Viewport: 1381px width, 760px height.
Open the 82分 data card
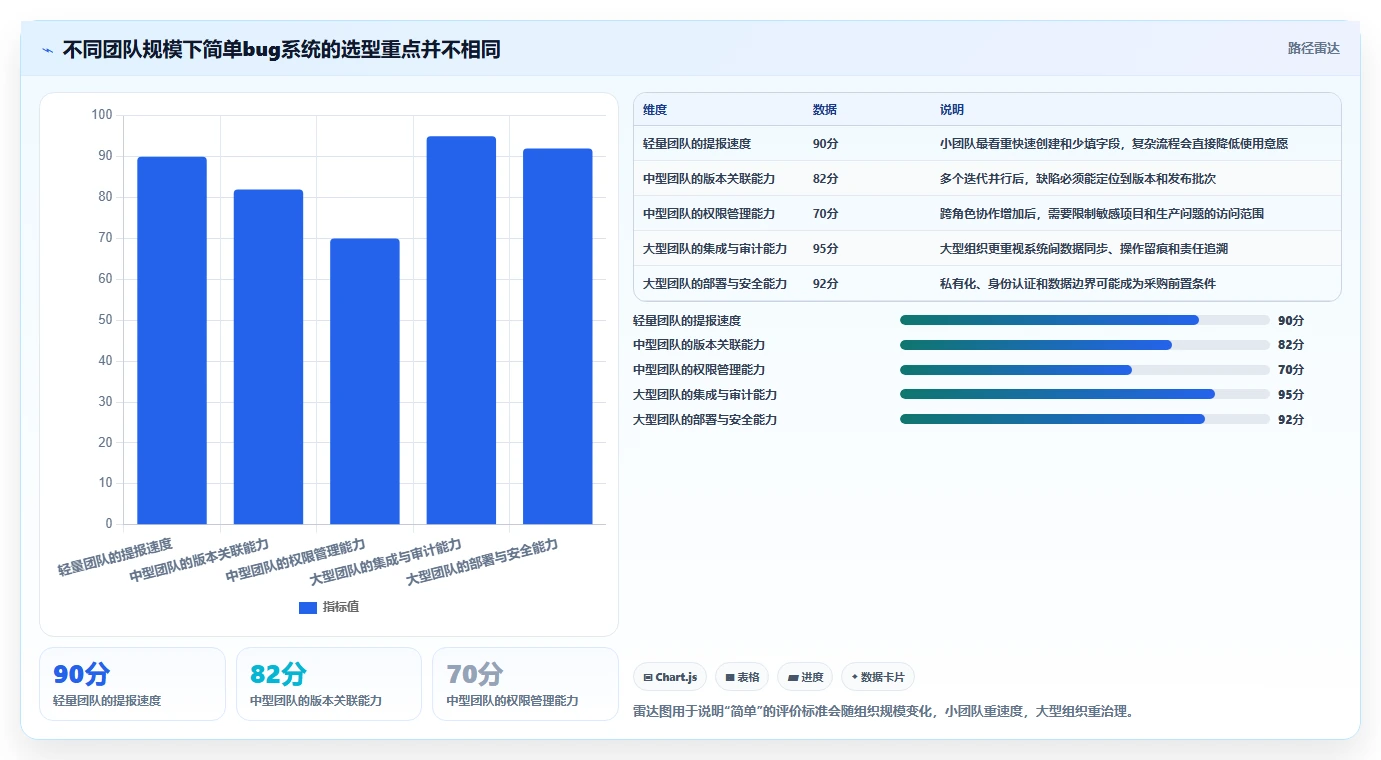point(329,684)
